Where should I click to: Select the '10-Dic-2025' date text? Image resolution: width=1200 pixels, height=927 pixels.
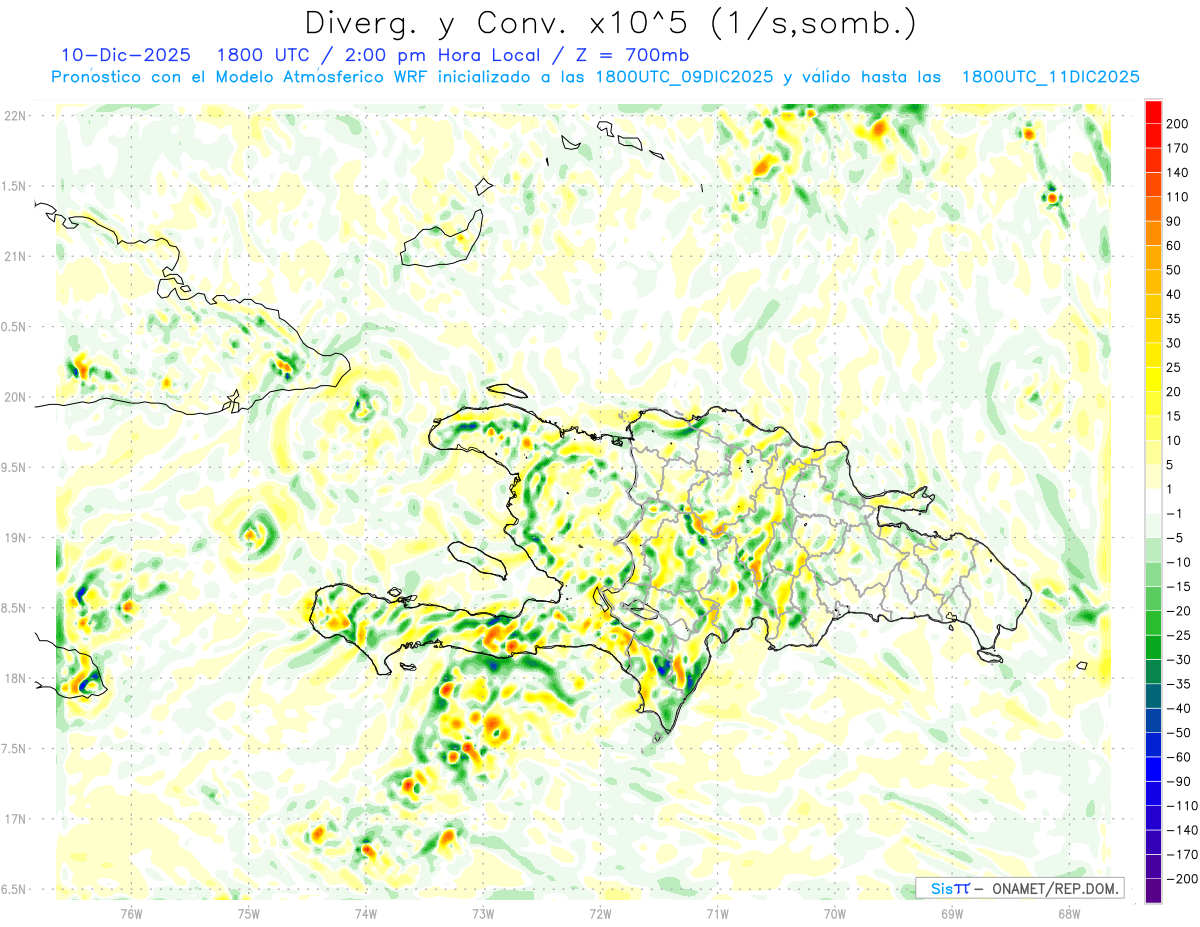[x=126, y=54]
